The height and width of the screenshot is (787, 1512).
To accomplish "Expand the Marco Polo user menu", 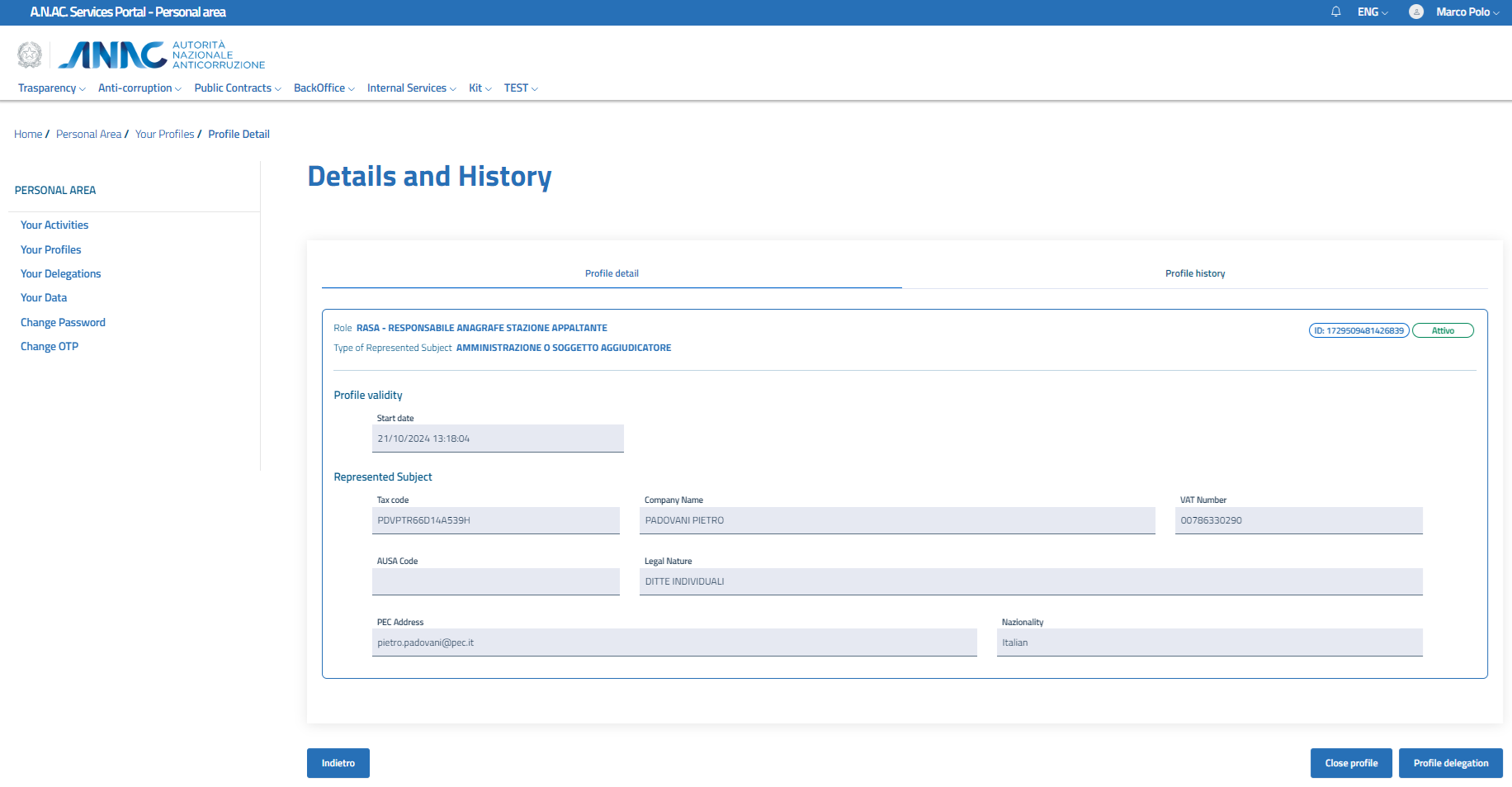I will tap(1467, 12).
